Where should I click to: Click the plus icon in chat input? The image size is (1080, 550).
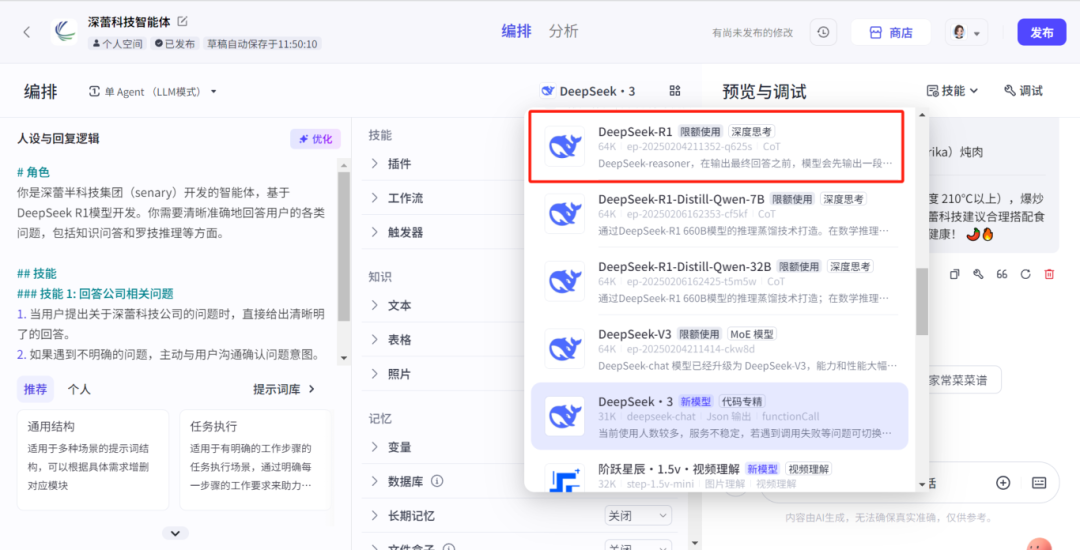[1003, 483]
